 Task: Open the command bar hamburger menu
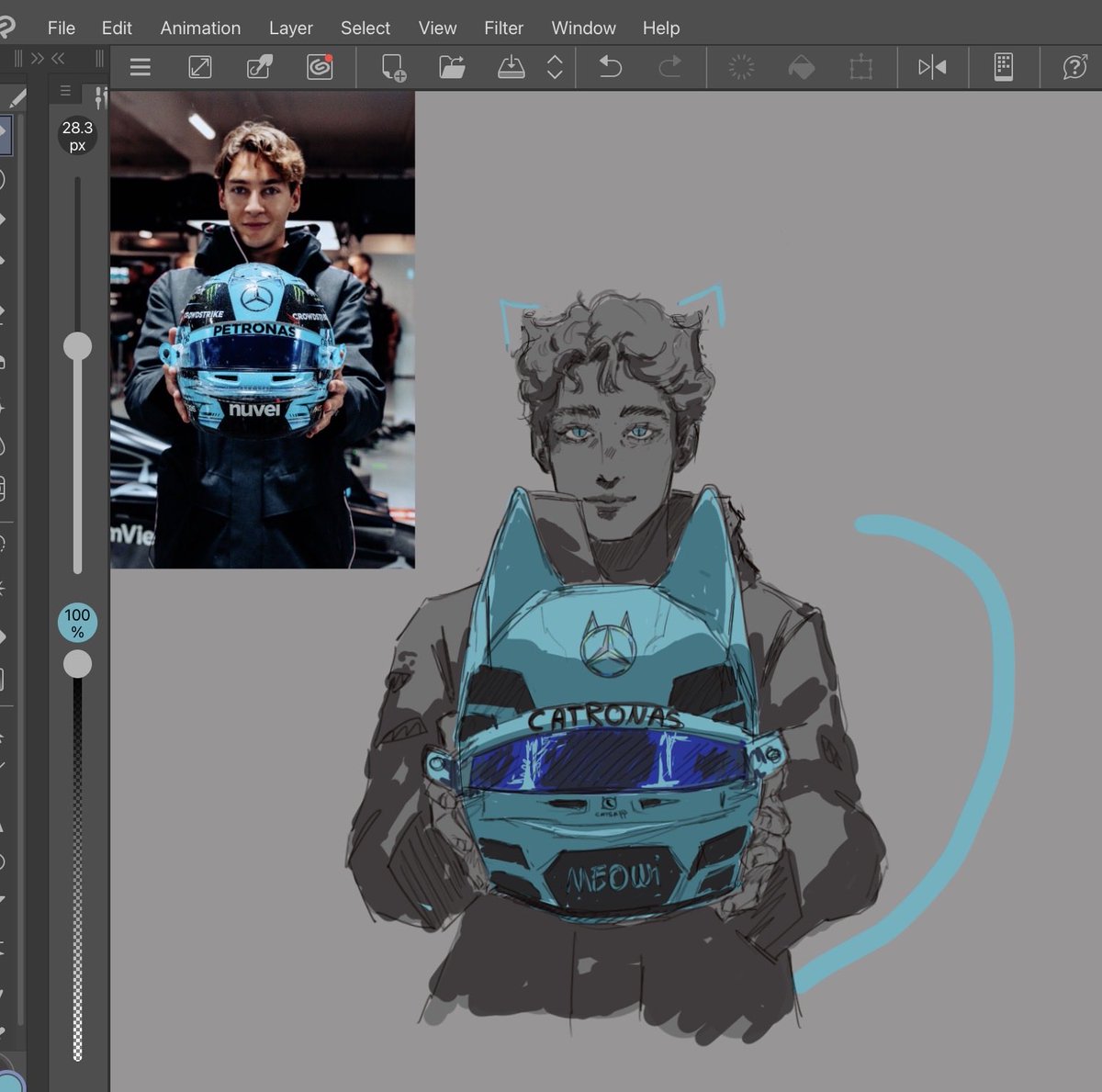tap(141, 67)
